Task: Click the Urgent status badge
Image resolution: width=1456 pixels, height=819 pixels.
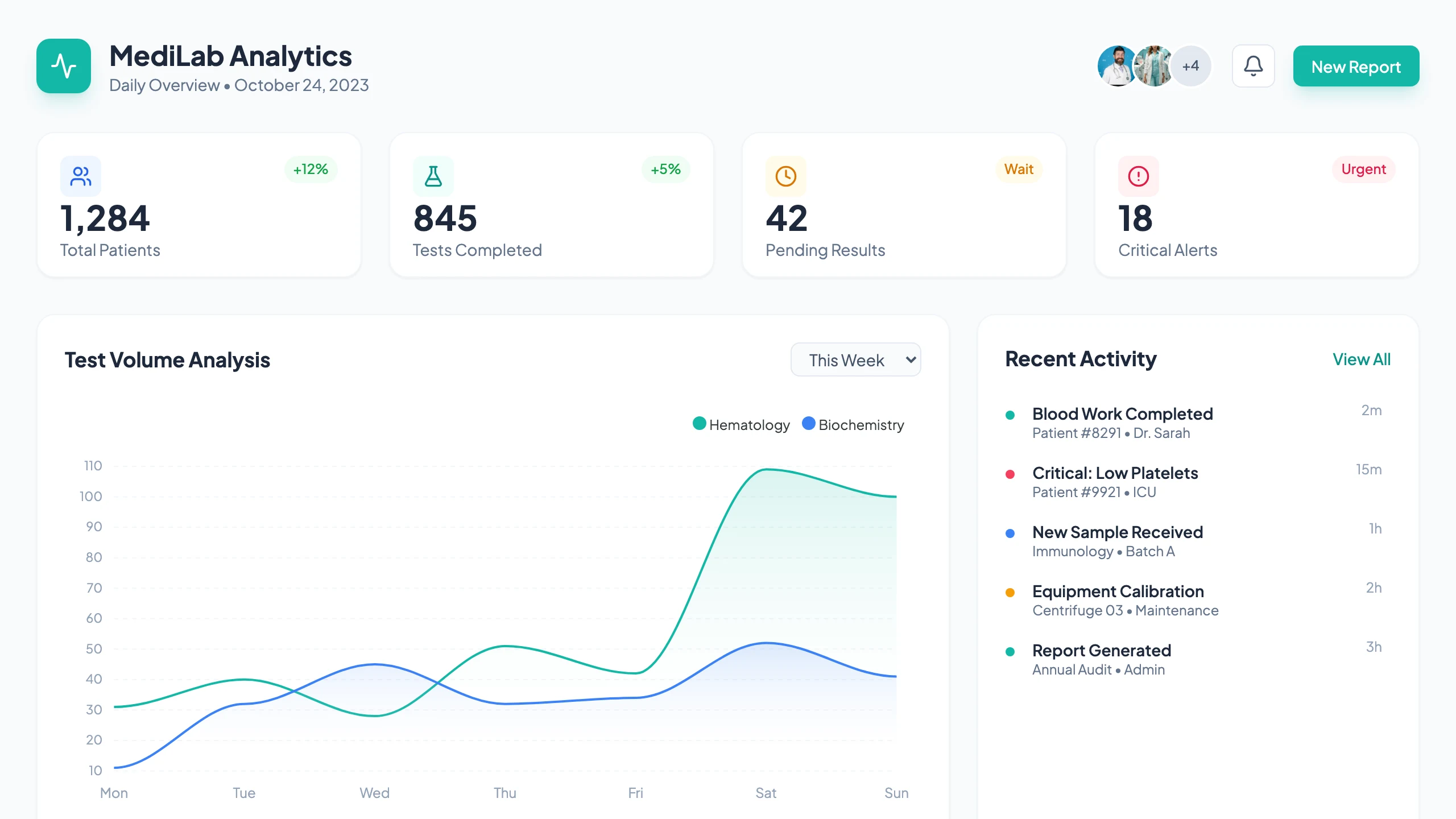Action: tap(1363, 169)
